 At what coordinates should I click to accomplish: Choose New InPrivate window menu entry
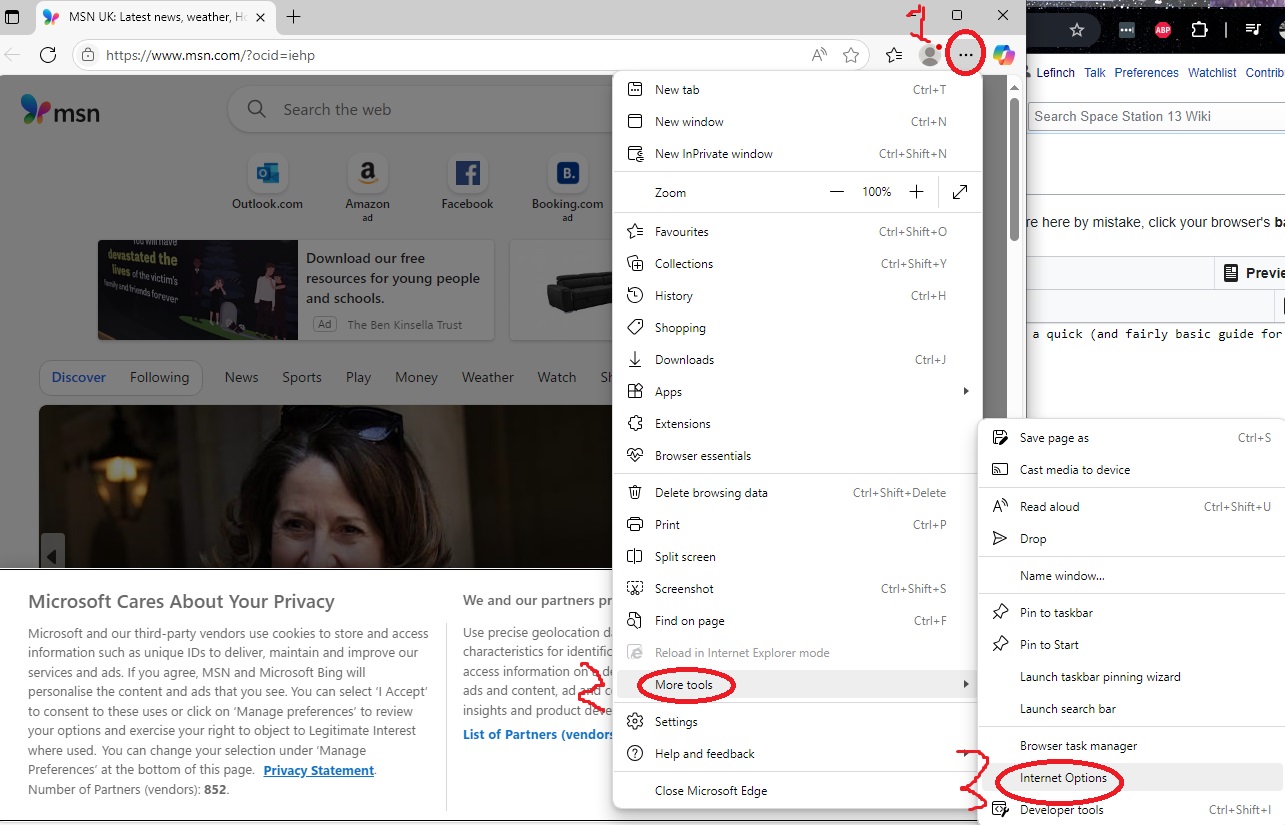[713, 154]
